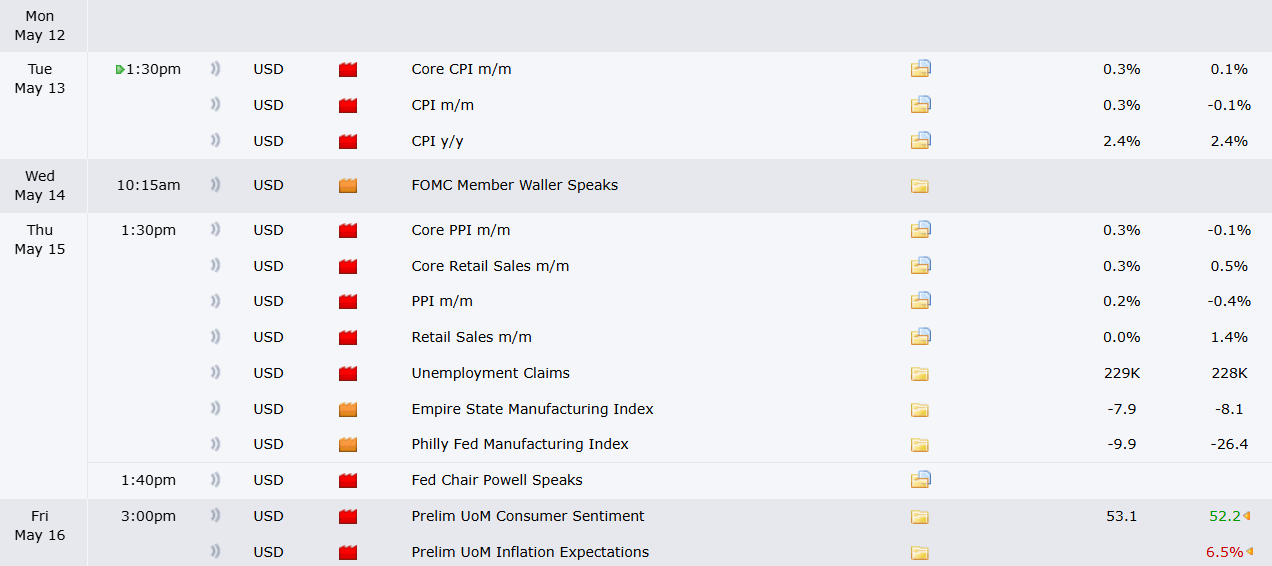
Task: Open detail folder for Philly Fed Manufacturing Index
Action: click(920, 444)
